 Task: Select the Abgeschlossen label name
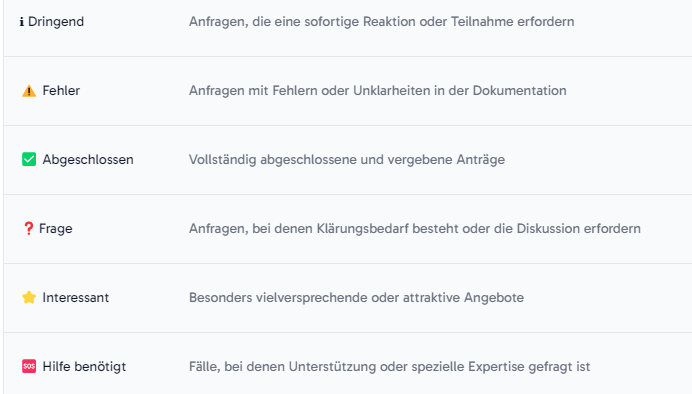pyautogui.click(x=88, y=159)
